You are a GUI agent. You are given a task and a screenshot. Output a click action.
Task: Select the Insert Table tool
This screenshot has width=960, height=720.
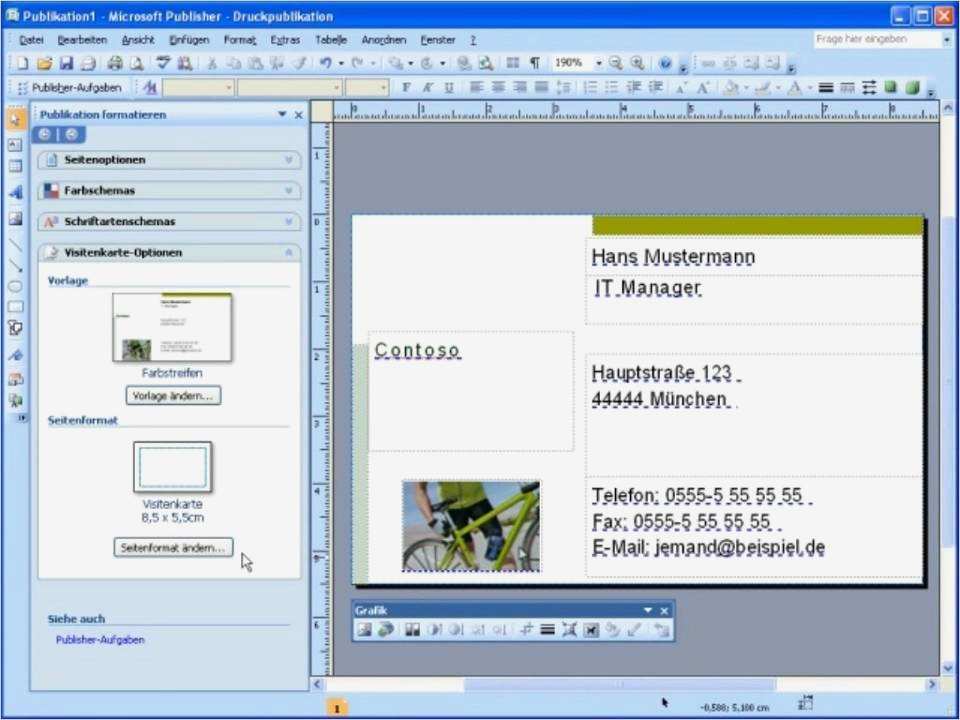[15, 166]
